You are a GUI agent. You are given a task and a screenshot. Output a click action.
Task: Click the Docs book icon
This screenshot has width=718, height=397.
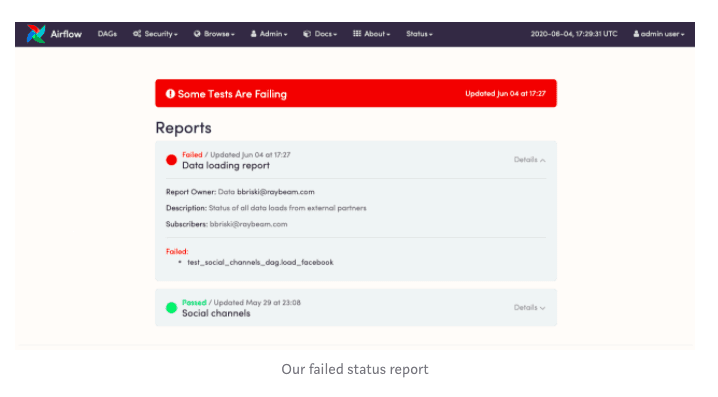[307, 33]
